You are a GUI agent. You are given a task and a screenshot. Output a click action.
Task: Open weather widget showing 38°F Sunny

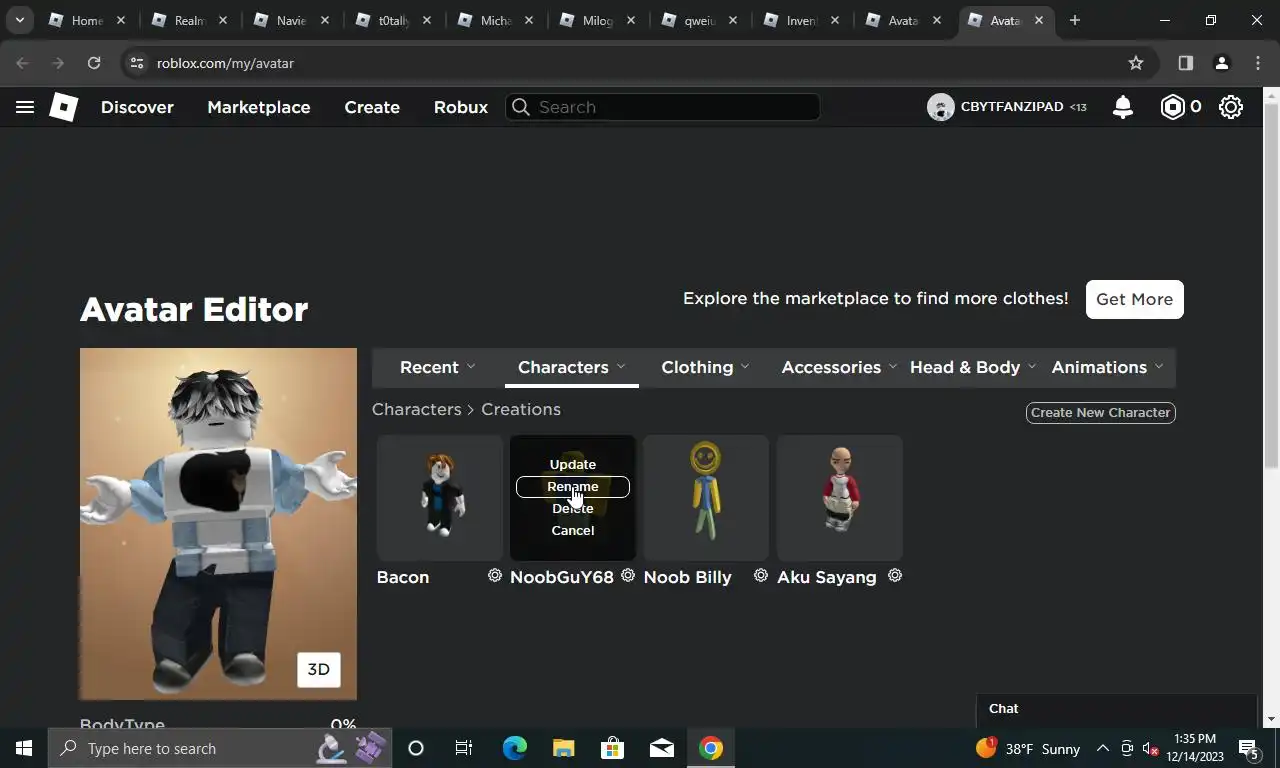1028,748
